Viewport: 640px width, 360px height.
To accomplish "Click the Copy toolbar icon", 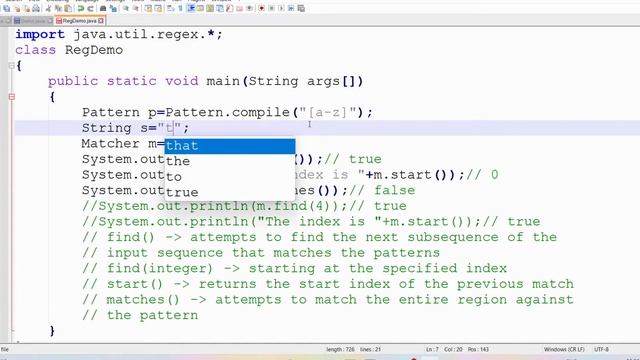I will coord(58,9).
